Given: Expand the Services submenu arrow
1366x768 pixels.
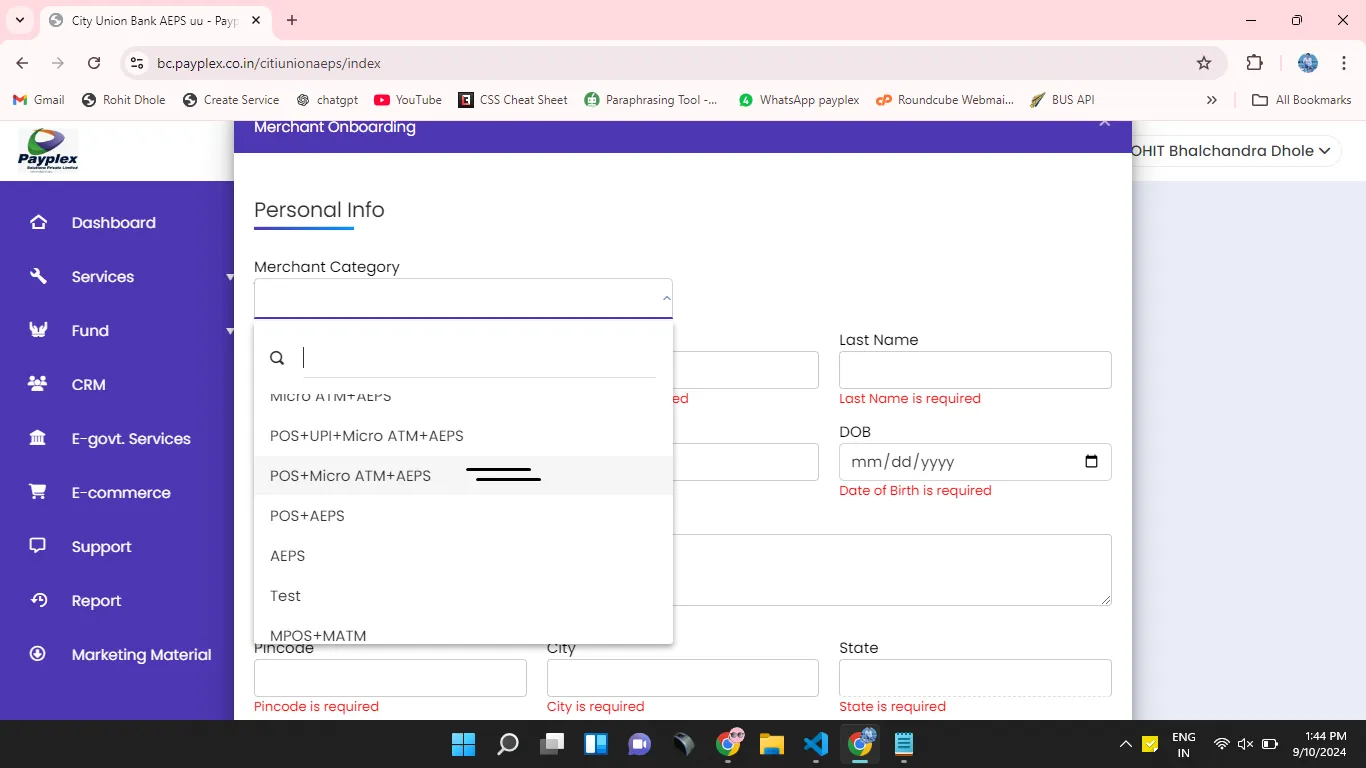Looking at the screenshot, I should [229, 278].
